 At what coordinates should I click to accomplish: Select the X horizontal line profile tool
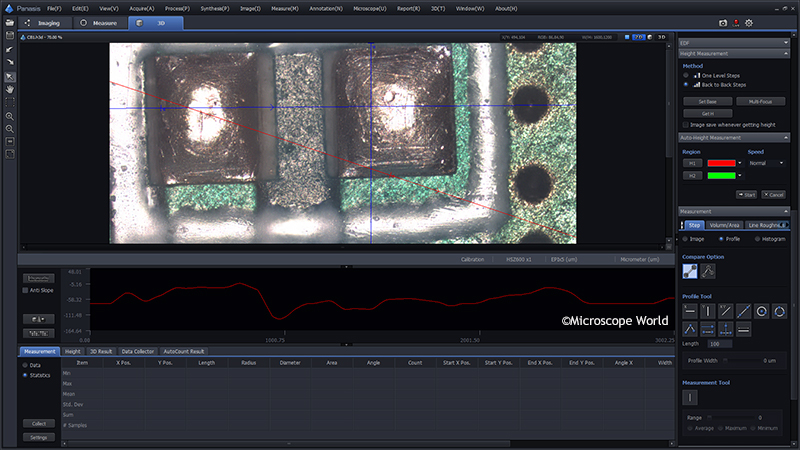(x=690, y=311)
